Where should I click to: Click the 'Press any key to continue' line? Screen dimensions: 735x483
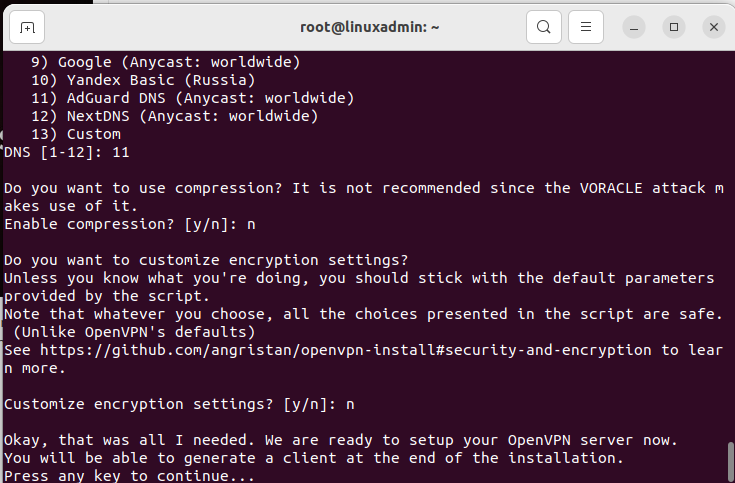[129, 475]
